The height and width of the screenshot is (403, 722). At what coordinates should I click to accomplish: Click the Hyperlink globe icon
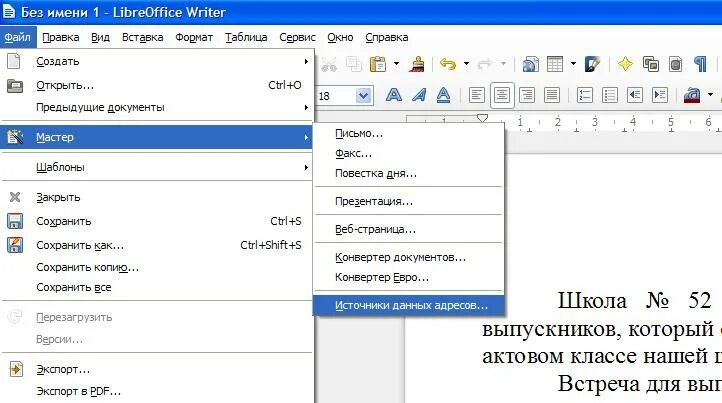tap(530, 64)
